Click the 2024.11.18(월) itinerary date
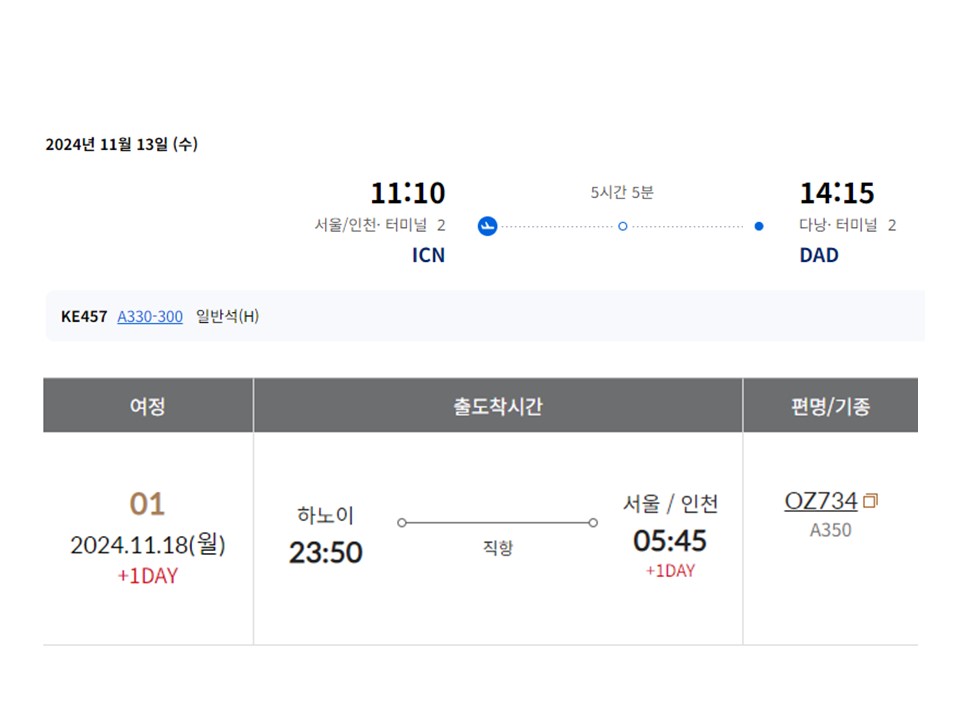Viewport: 960px width, 720px height. pos(148,545)
